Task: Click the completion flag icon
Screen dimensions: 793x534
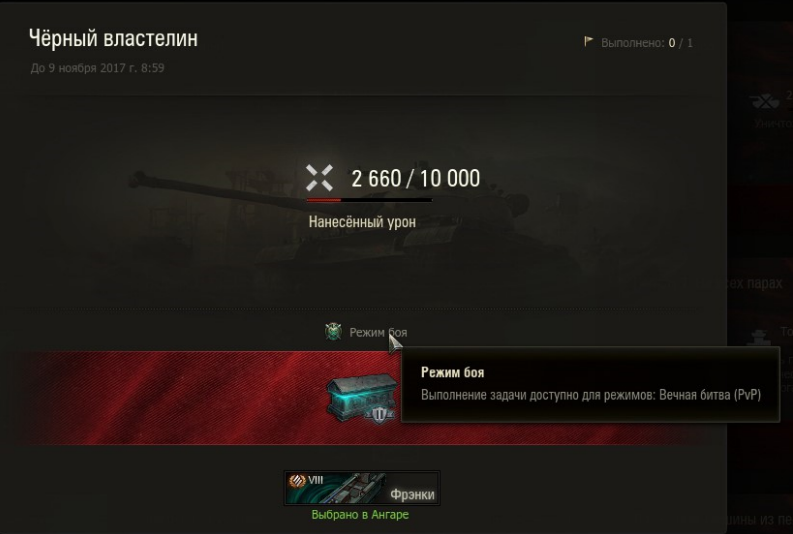Action: [x=588, y=41]
